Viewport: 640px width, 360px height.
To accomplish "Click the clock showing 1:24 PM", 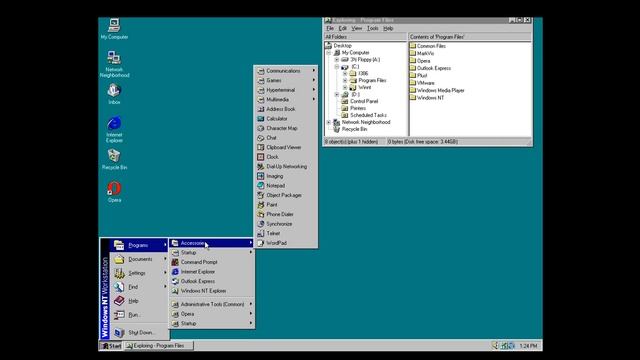I will coord(528,346).
